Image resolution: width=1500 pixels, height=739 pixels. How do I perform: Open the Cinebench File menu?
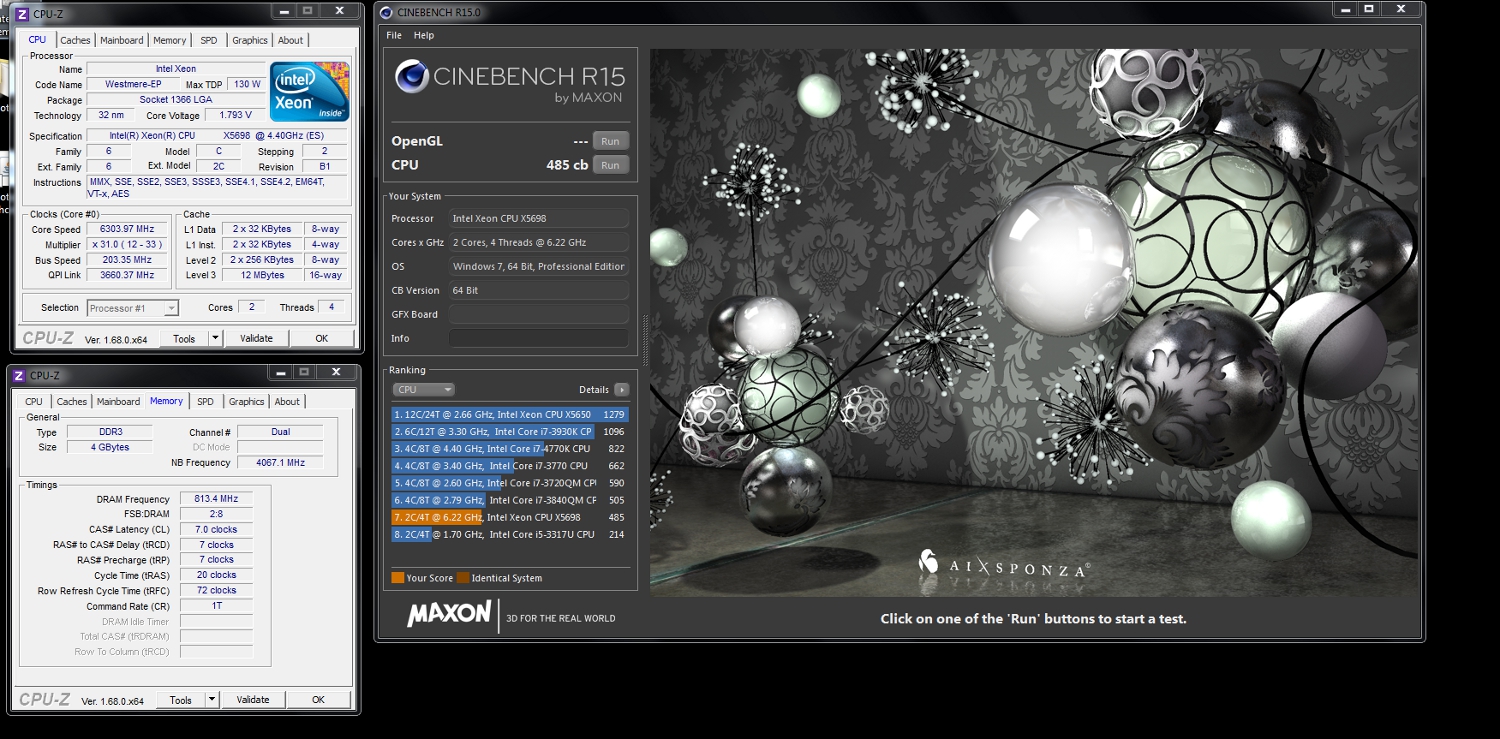394,35
